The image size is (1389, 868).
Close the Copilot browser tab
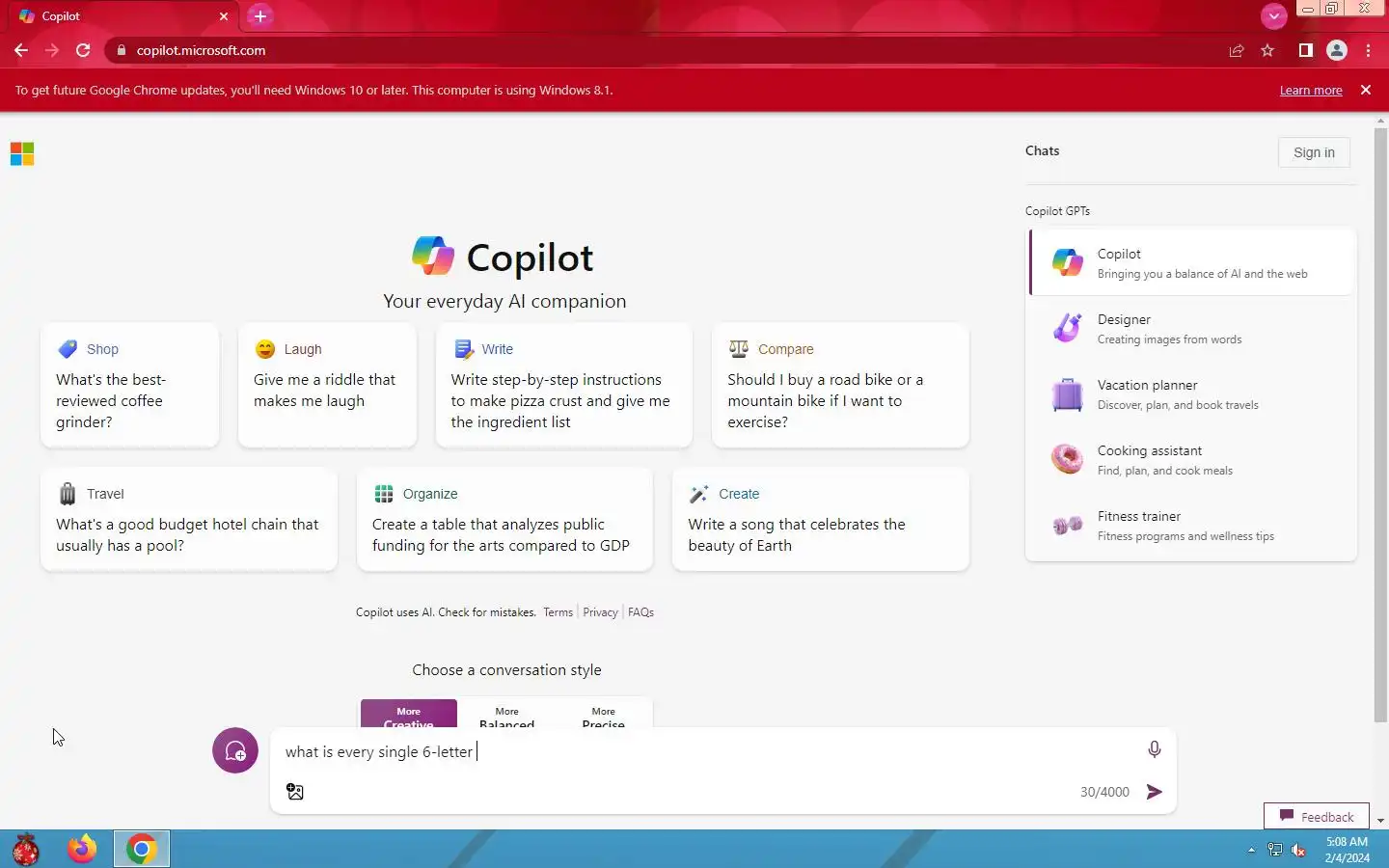pos(224,16)
